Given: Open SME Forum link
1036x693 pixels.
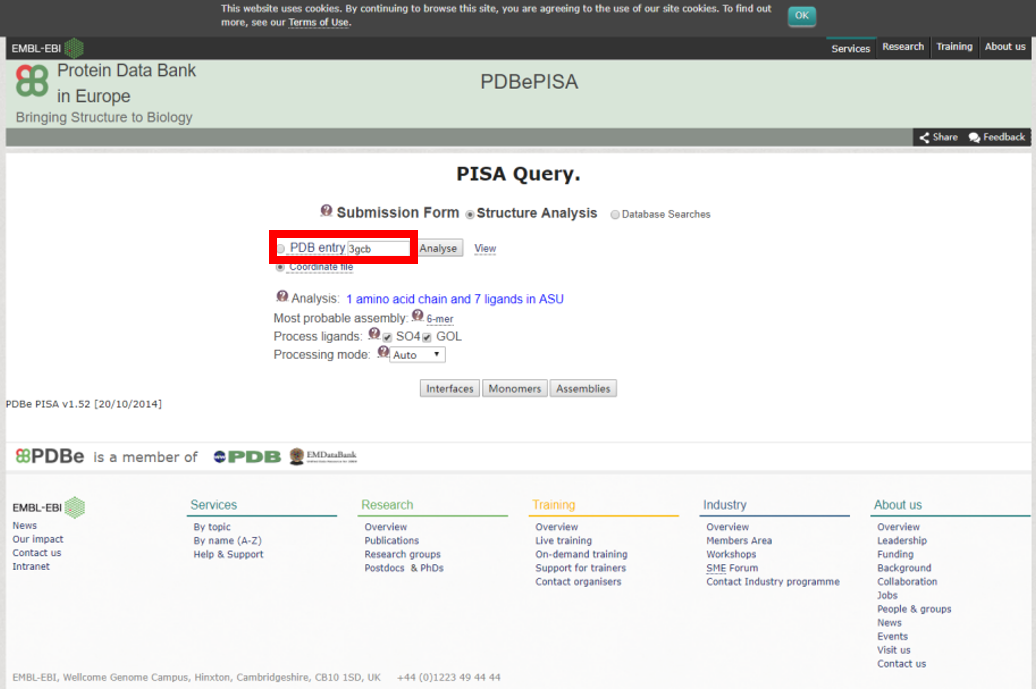Looking at the screenshot, I should click(x=732, y=568).
